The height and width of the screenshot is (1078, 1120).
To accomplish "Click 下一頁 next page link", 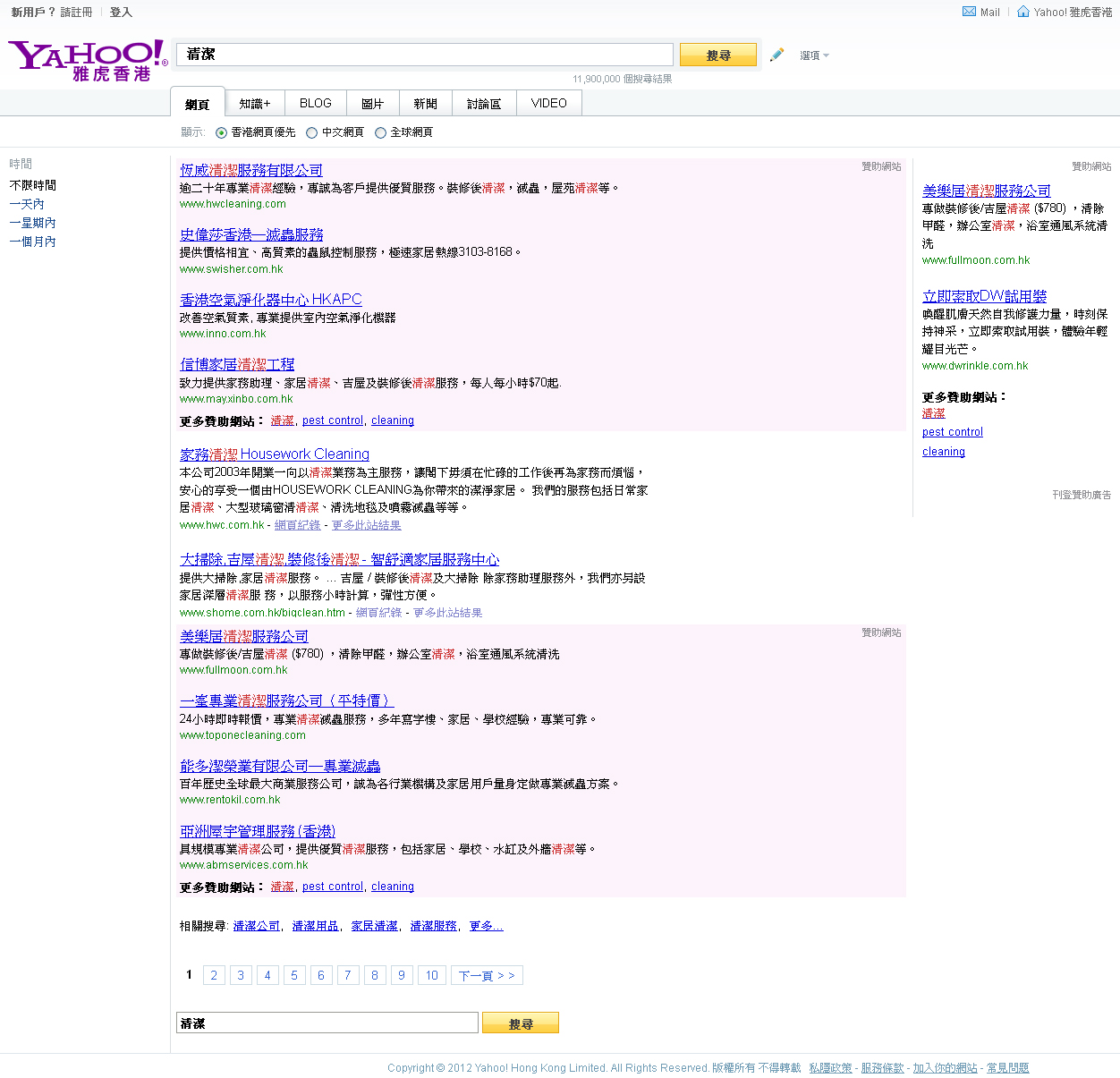I will point(487,975).
